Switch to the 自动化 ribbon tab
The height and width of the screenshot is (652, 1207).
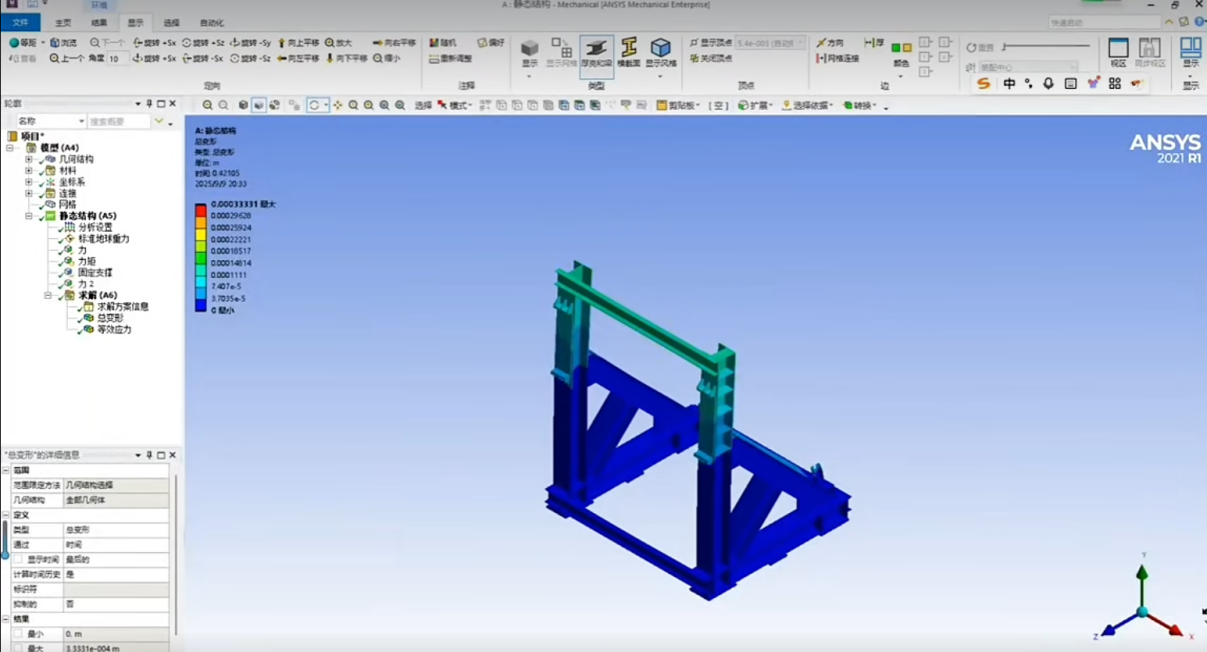click(x=212, y=22)
